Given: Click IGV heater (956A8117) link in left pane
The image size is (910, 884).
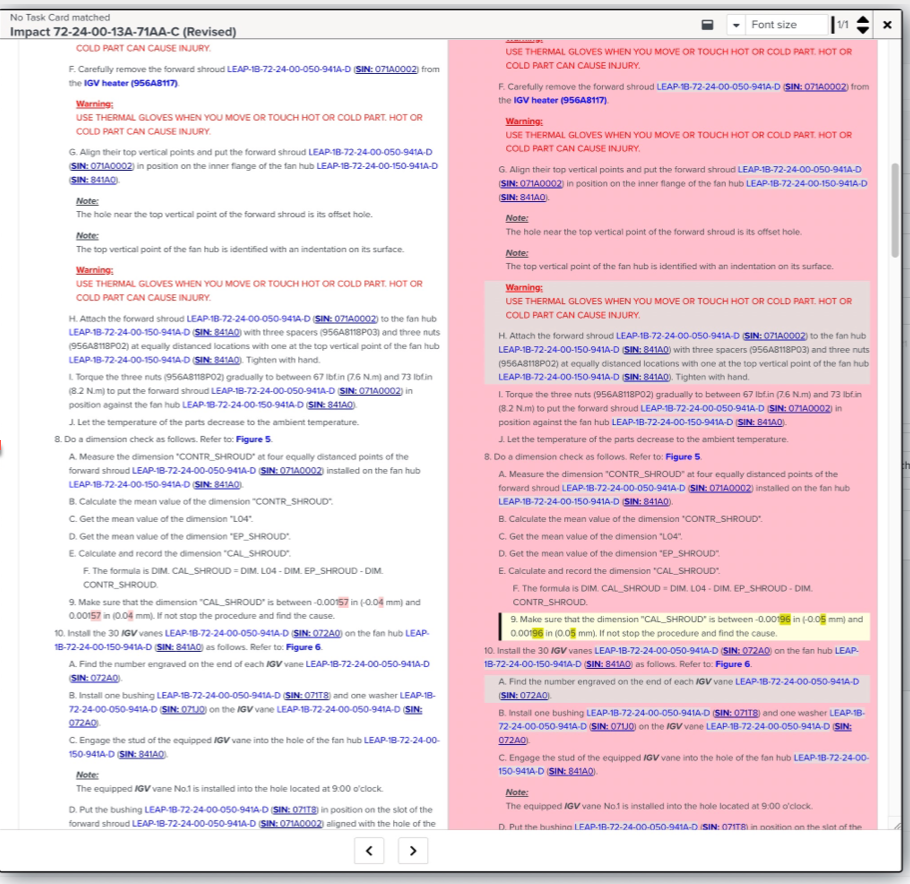Looking at the screenshot, I should click(138, 83).
